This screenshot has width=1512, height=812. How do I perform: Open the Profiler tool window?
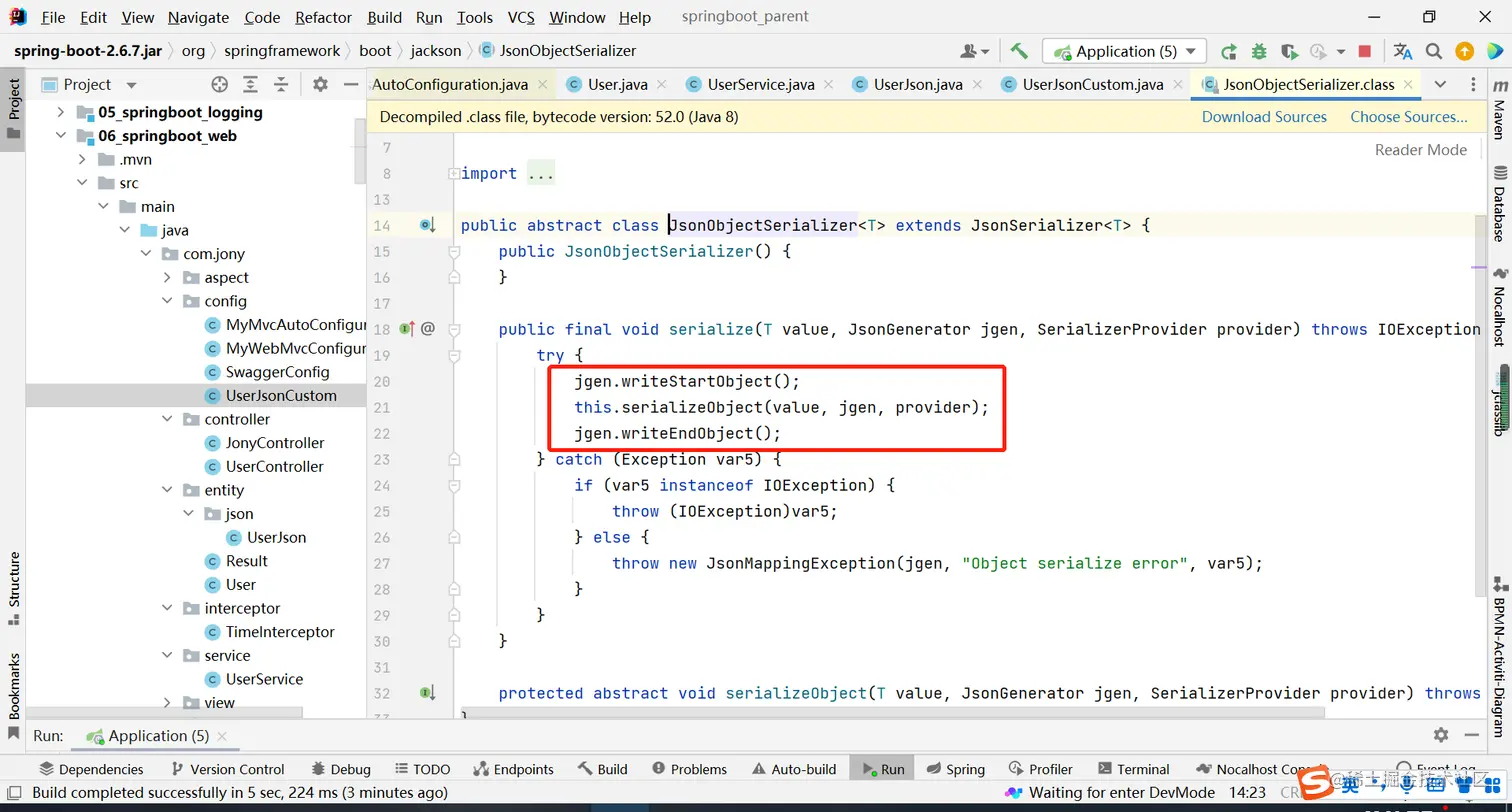(1040, 769)
